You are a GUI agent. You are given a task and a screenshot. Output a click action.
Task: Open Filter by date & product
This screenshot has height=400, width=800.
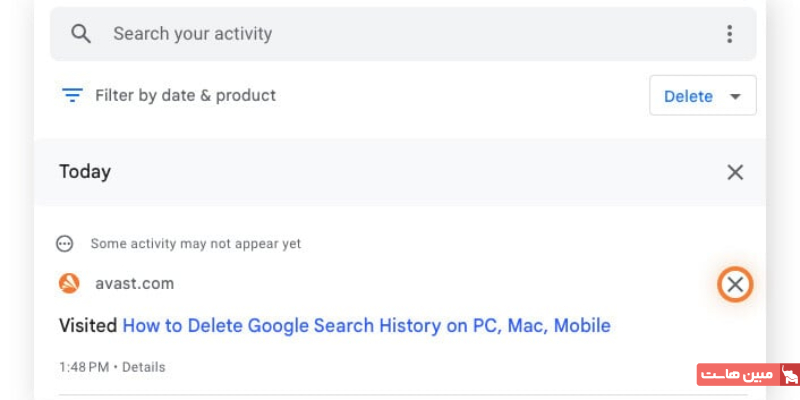tap(185, 96)
